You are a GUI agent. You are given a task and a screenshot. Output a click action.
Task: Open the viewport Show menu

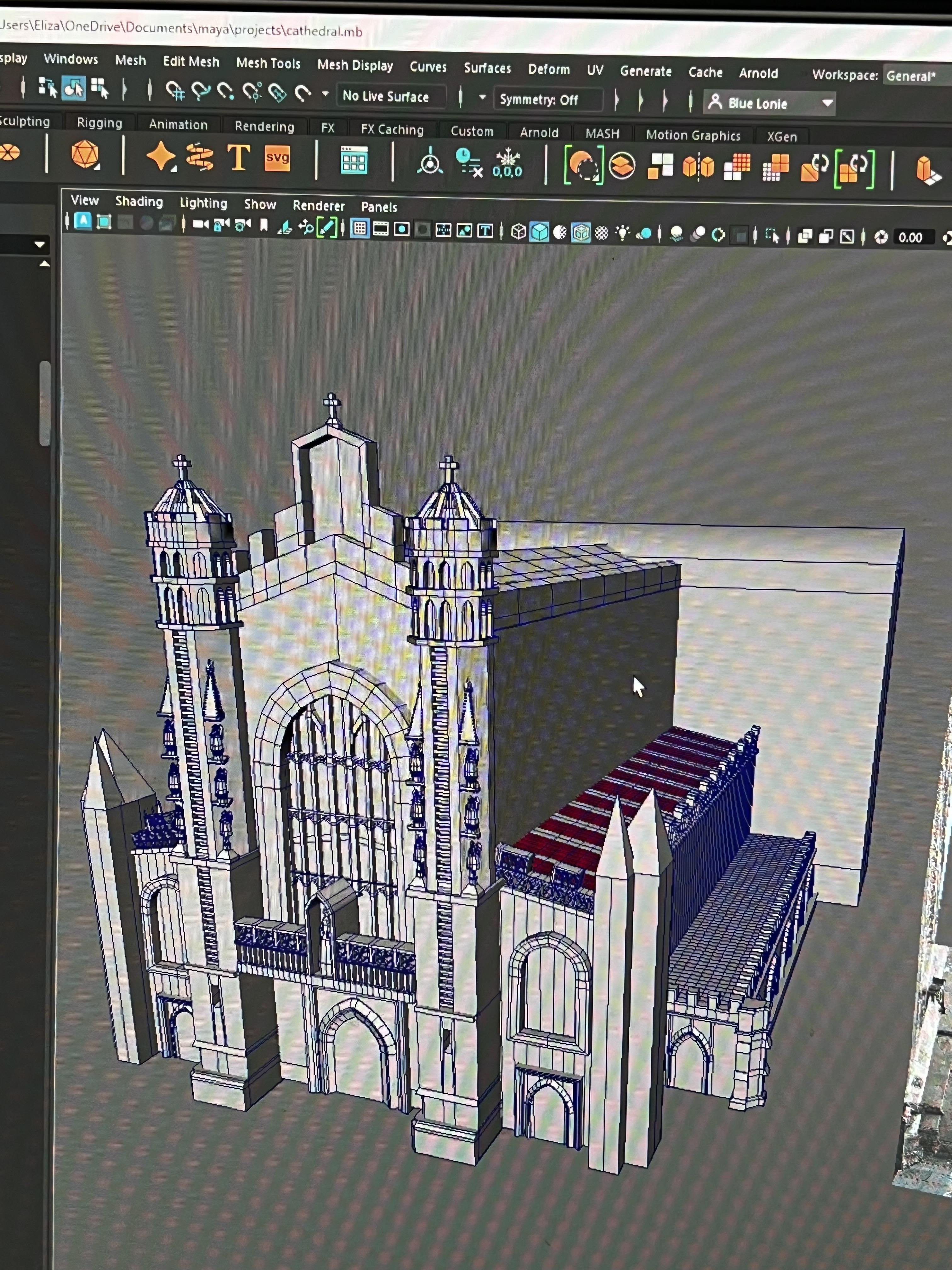(x=261, y=204)
